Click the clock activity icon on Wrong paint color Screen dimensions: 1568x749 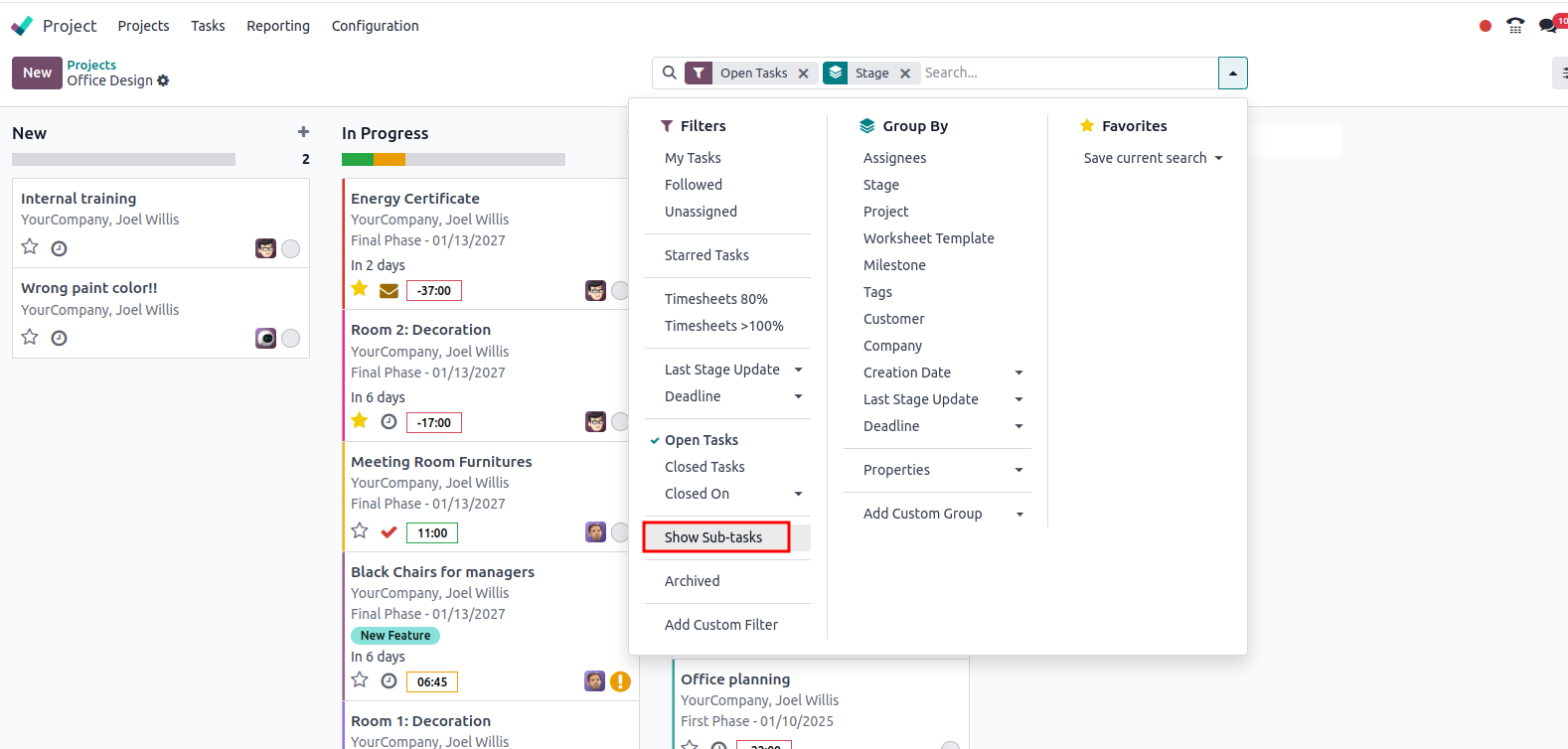tap(60, 338)
